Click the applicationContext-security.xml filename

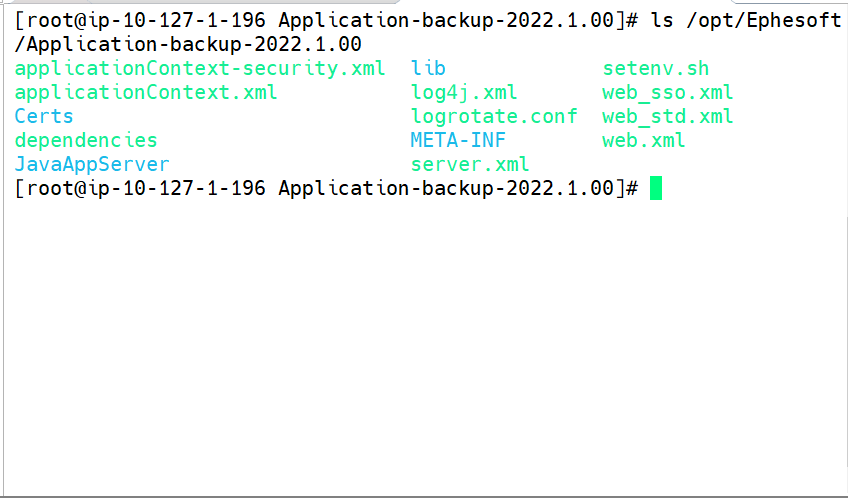(200, 69)
